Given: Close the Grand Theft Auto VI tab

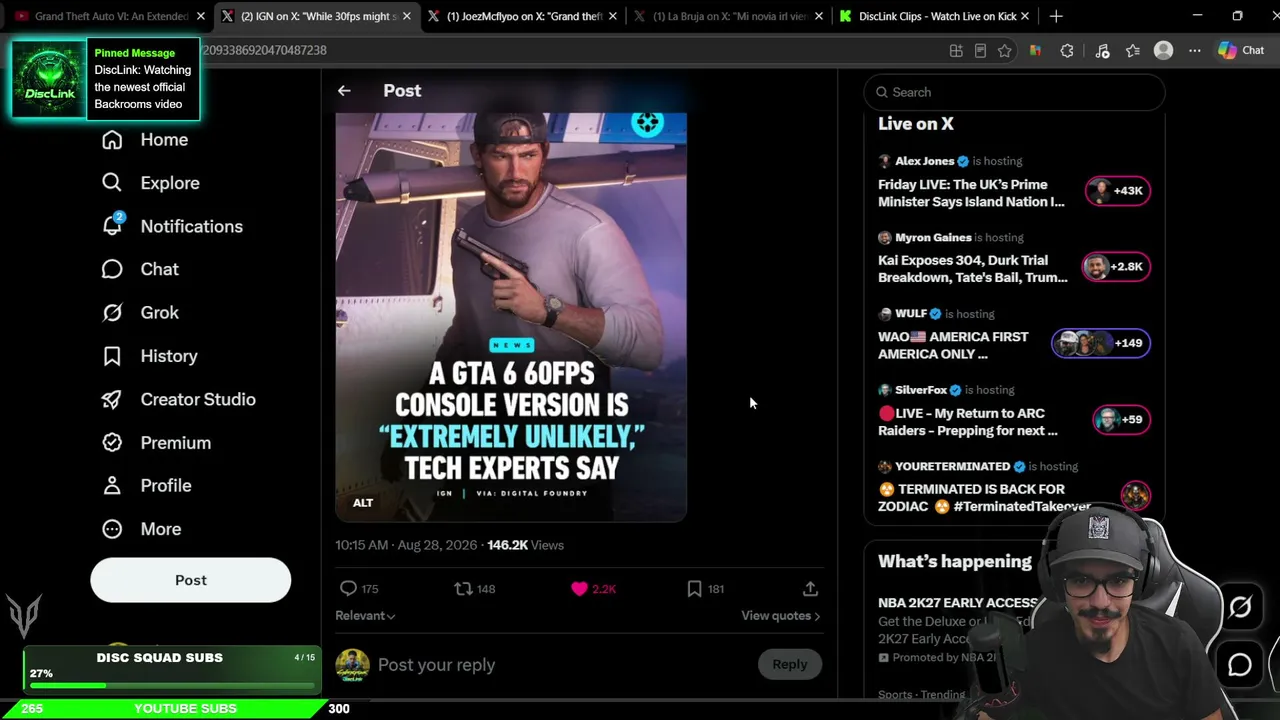Looking at the screenshot, I should click(201, 16).
